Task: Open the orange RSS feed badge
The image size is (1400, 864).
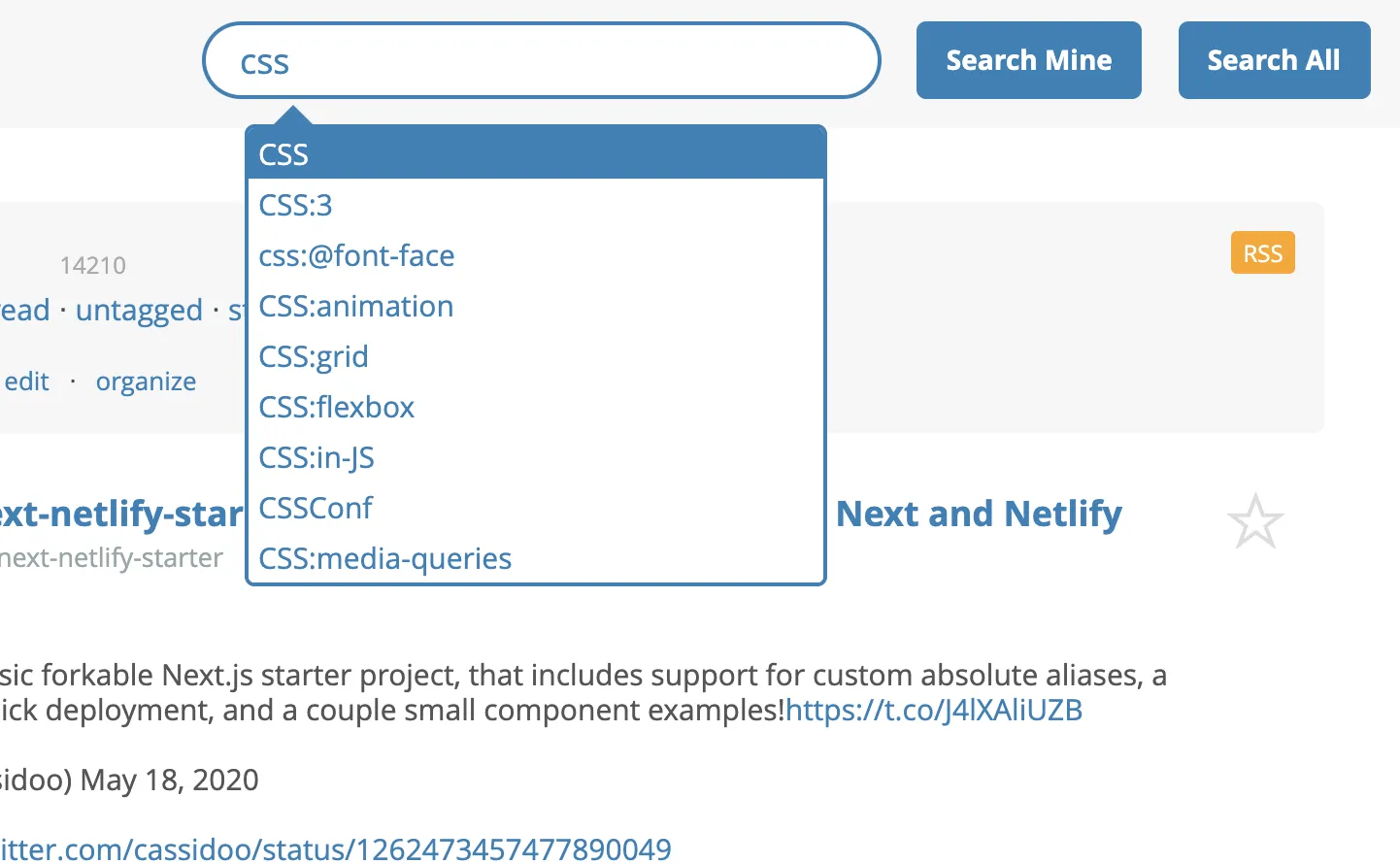Action: [1262, 253]
